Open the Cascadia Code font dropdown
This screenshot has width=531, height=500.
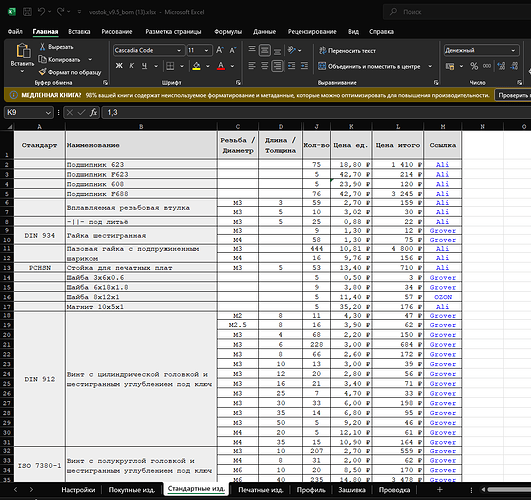coord(179,50)
